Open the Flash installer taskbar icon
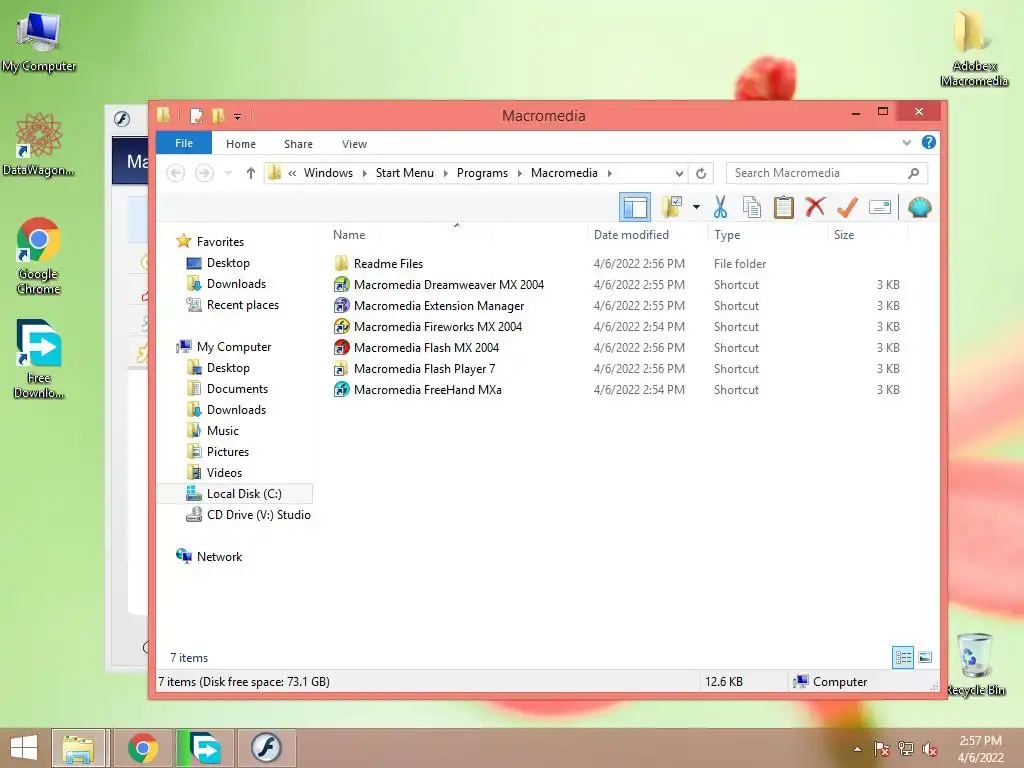This screenshot has height=768, width=1024. coord(266,748)
